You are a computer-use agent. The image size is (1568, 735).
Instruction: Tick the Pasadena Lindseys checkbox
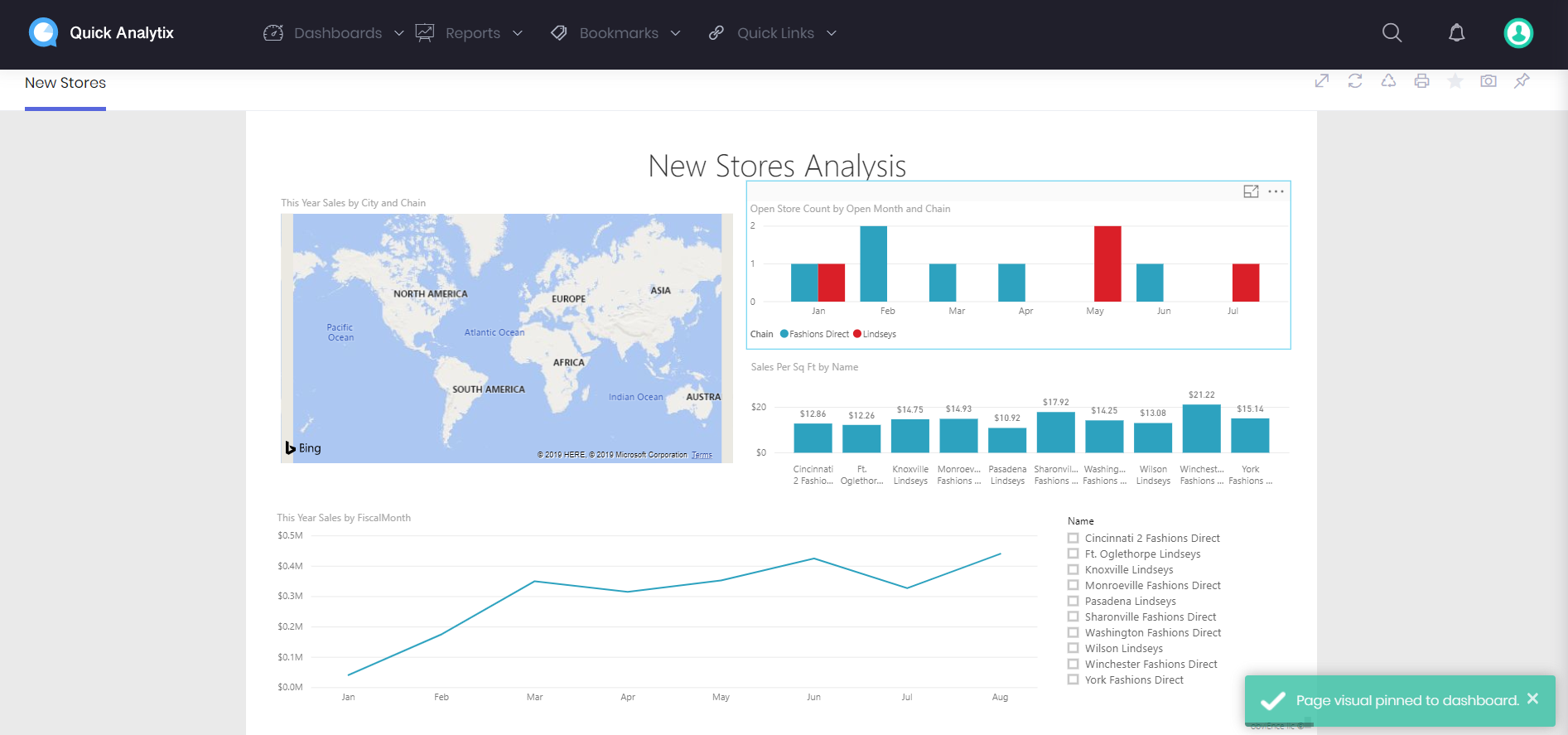click(x=1073, y=602)
